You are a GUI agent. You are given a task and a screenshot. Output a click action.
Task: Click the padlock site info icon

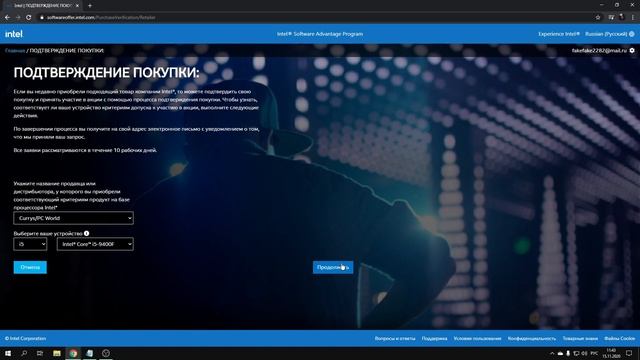pyautogui.click(x=42, y=18)
